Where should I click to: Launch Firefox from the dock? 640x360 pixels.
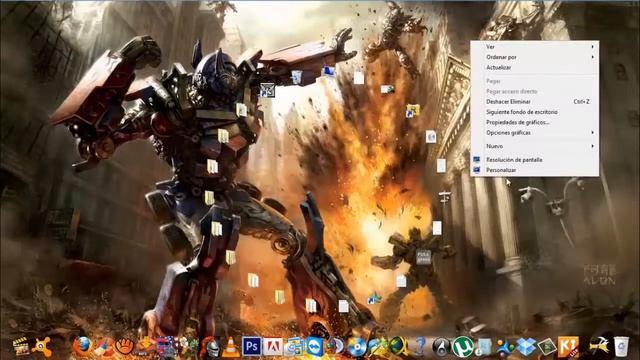[82, 346]
